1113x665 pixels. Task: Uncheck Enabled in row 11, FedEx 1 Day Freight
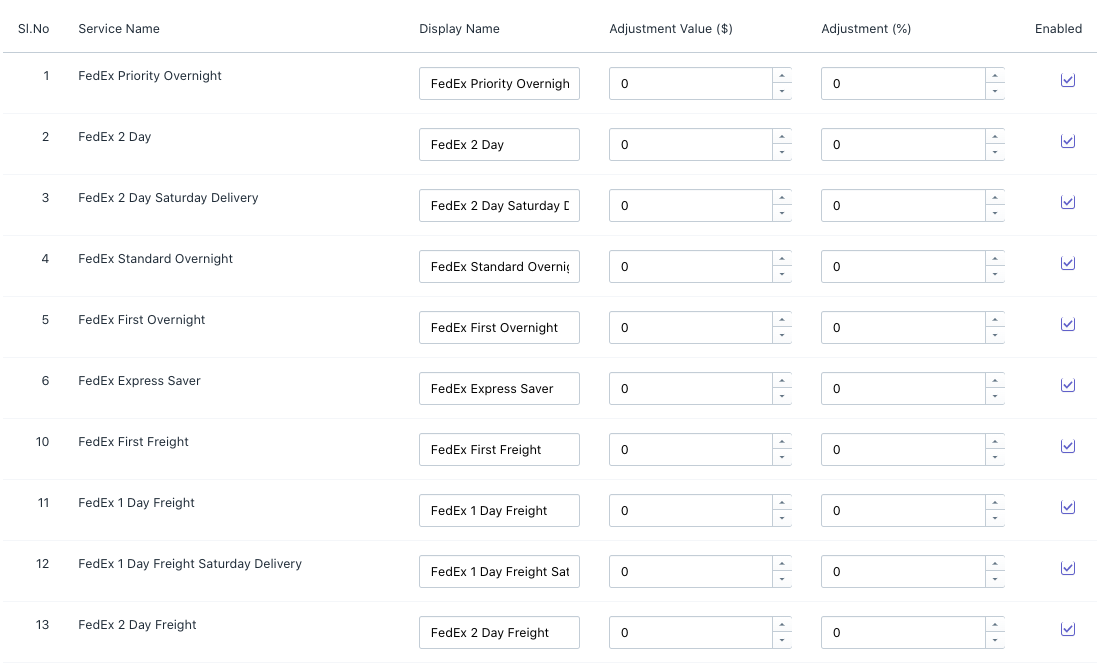pos(1068,507)
